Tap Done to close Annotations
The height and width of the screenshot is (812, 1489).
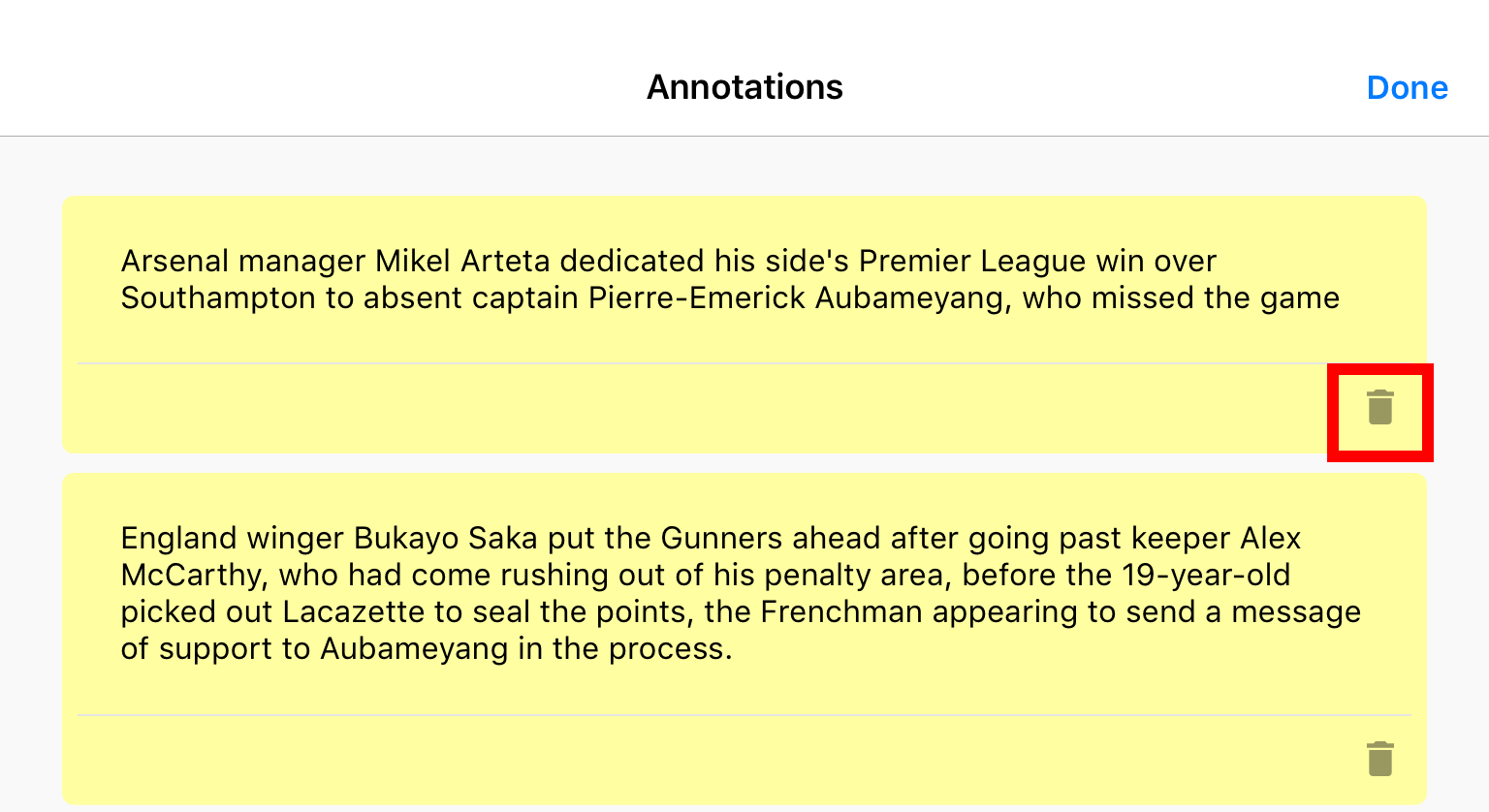coord(1407,88)
